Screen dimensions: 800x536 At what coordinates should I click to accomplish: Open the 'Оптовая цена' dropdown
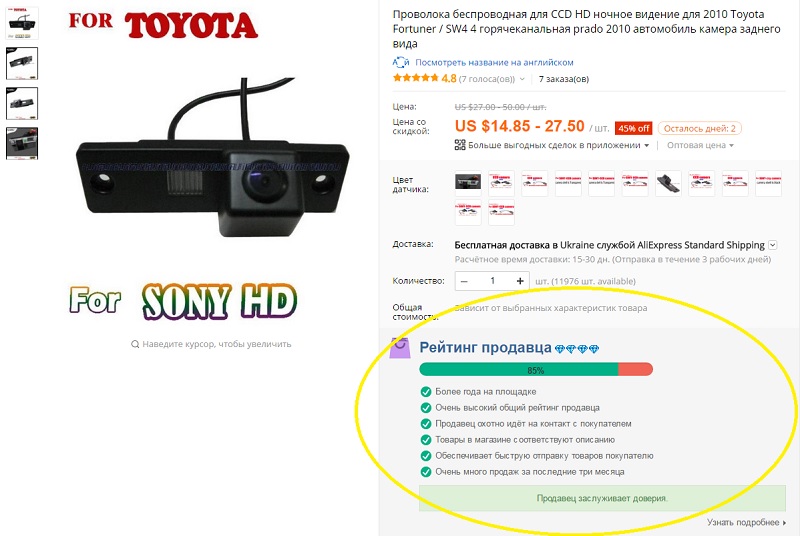click(700, 145)
